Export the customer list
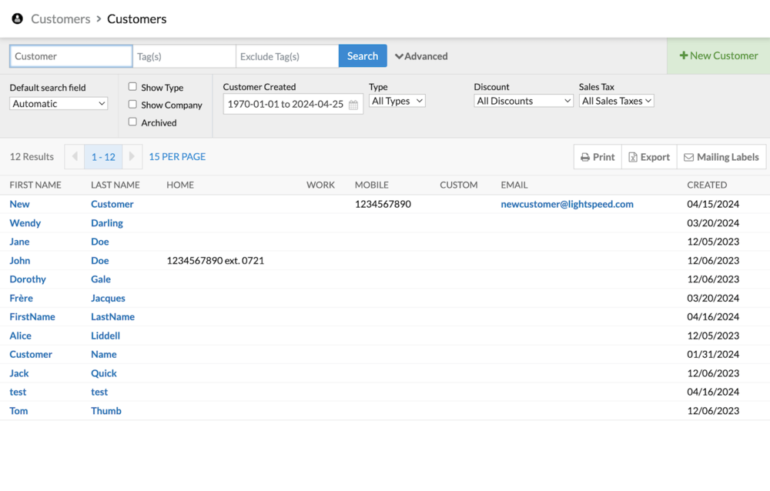This screenshot has width=770, height=491. [x=649, y=157]
